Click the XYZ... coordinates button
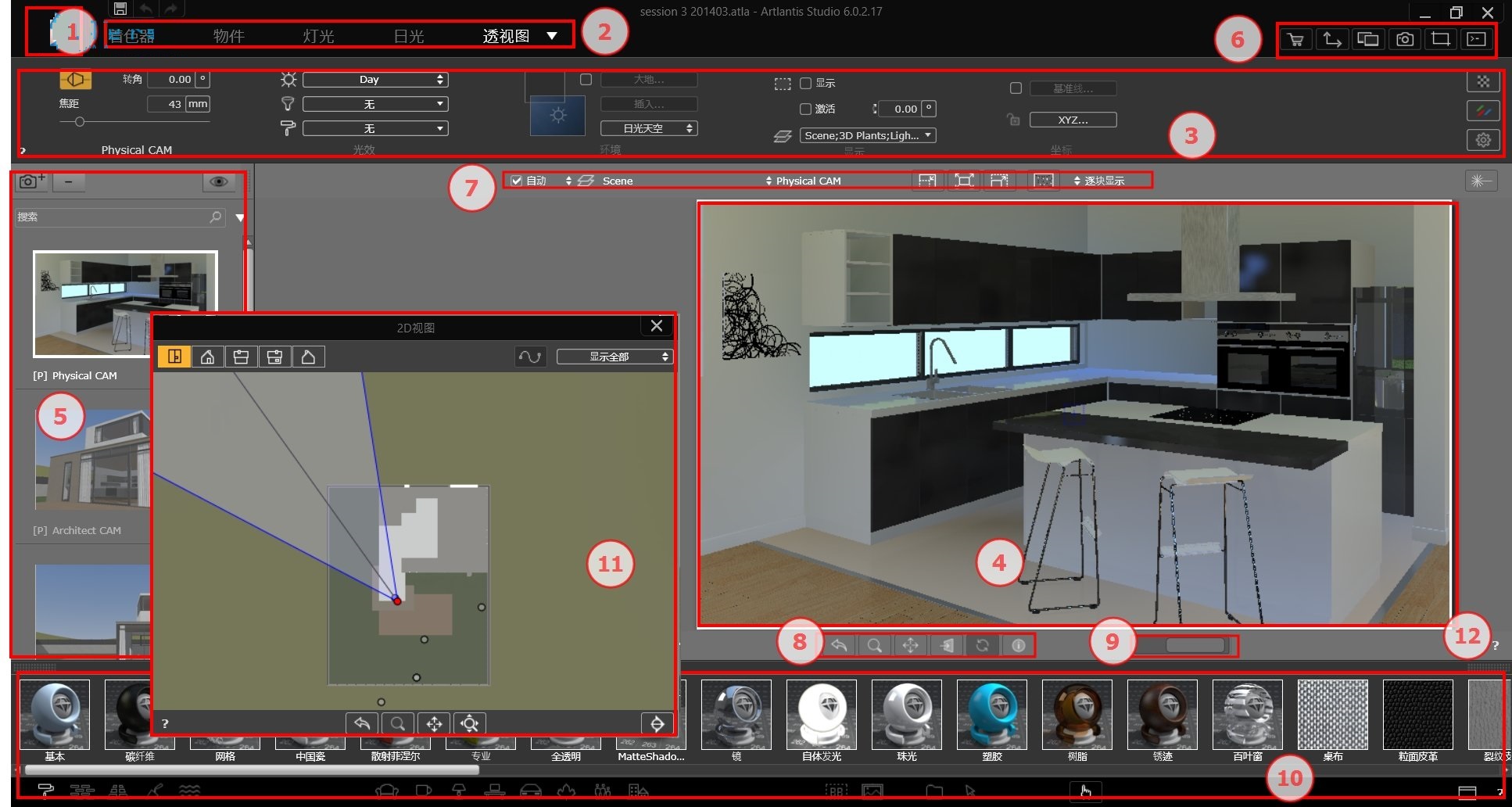Viewport: 1512px width, 807px height. 1073,120
